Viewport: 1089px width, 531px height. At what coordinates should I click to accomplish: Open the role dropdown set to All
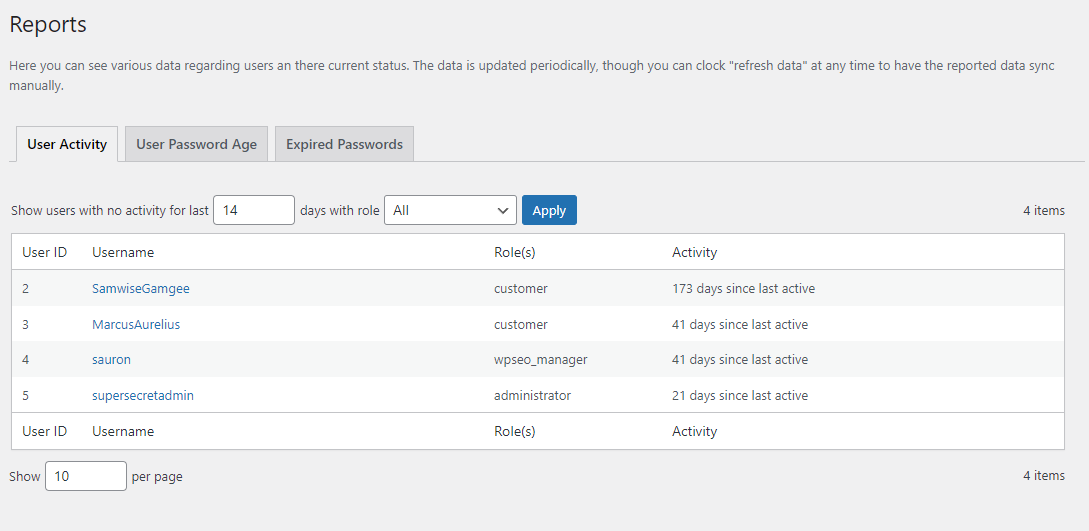coord(450,210)
